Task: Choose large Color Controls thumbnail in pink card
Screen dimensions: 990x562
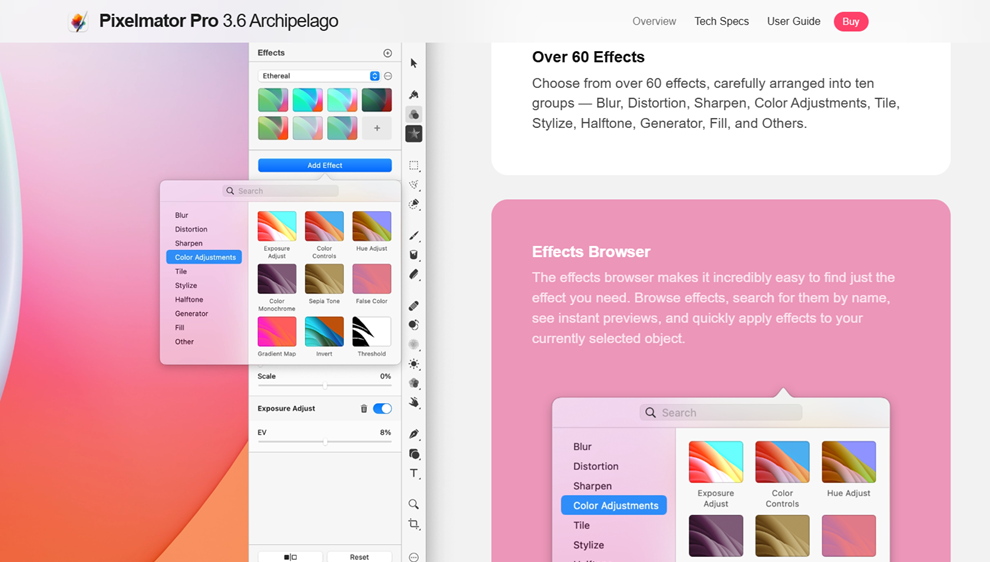Action: pos(782,462)
